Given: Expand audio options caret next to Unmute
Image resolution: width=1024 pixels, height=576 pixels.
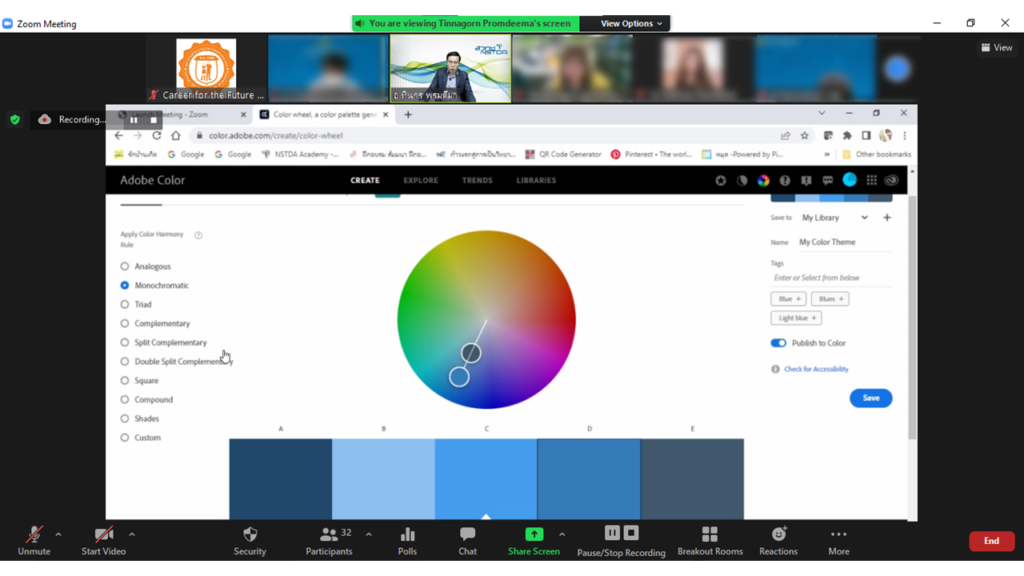Looking at the screenshot, I should pos(58,535).
